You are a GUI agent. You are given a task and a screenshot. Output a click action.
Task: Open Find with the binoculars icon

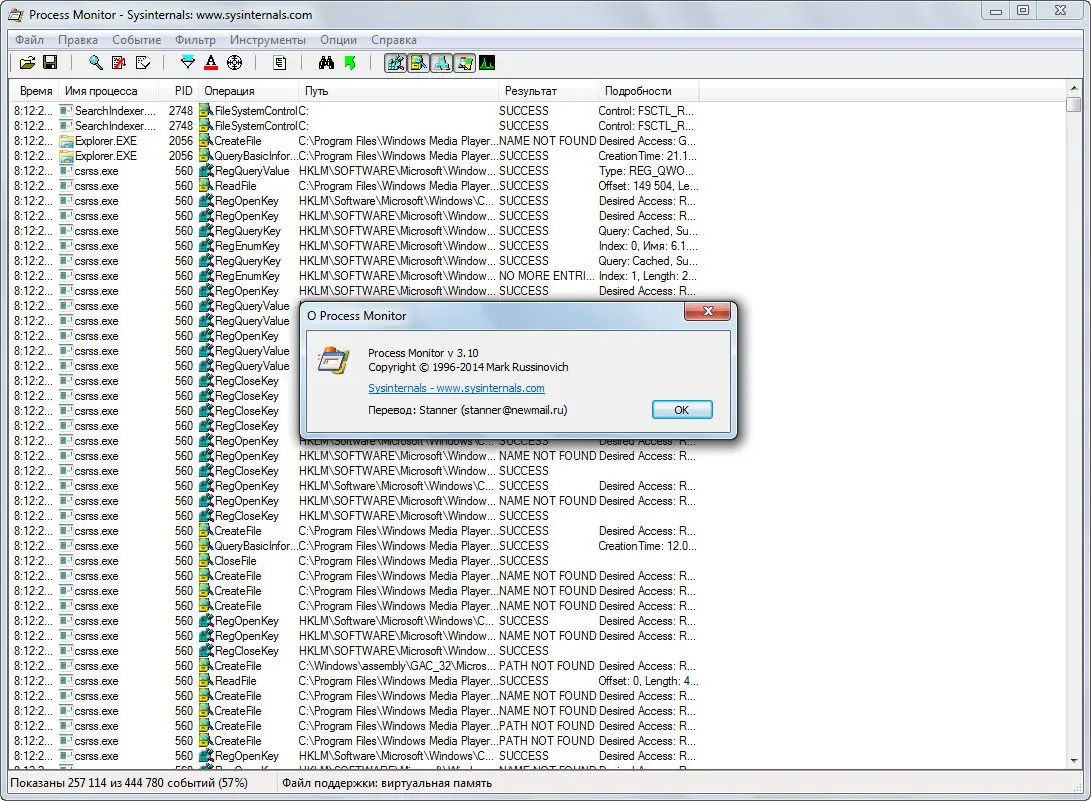[326, 63]
